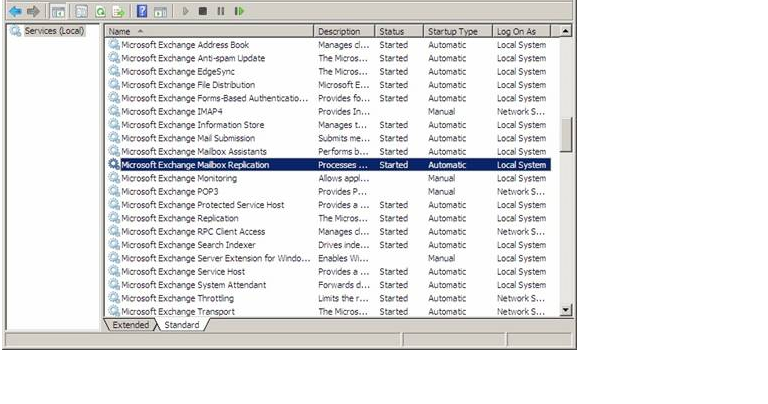This screenshot has height=404, width=768.
Task: Sort by the Name column header
Action: [209, 31]
